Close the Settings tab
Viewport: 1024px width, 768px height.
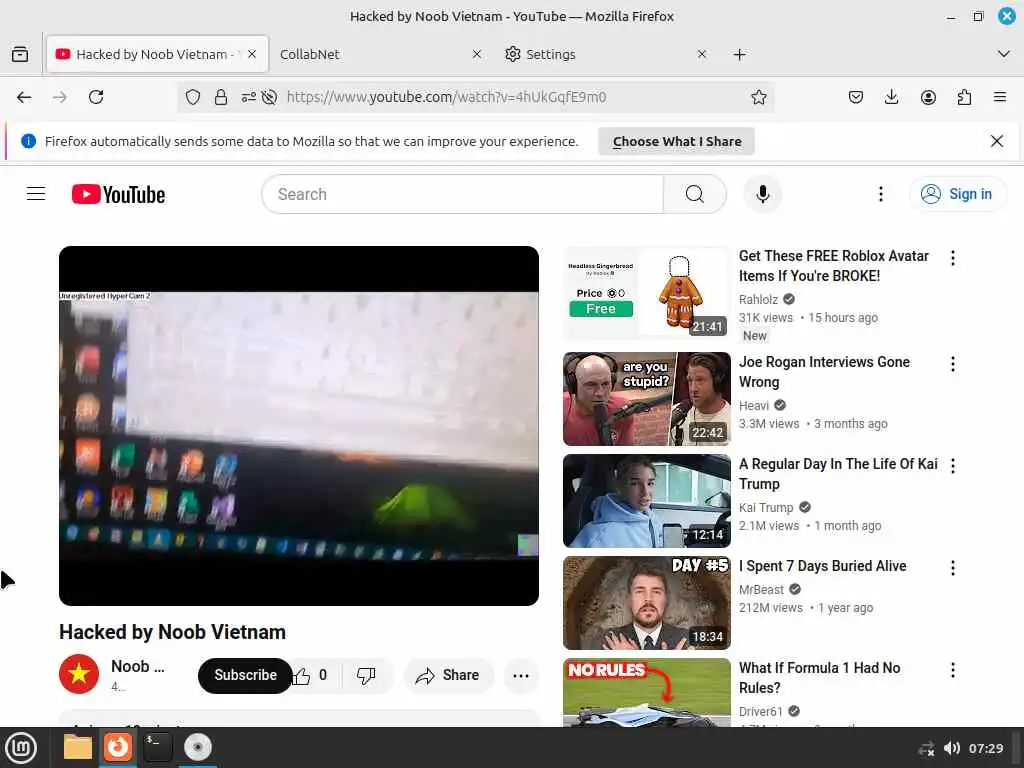(x=702, y=54)
